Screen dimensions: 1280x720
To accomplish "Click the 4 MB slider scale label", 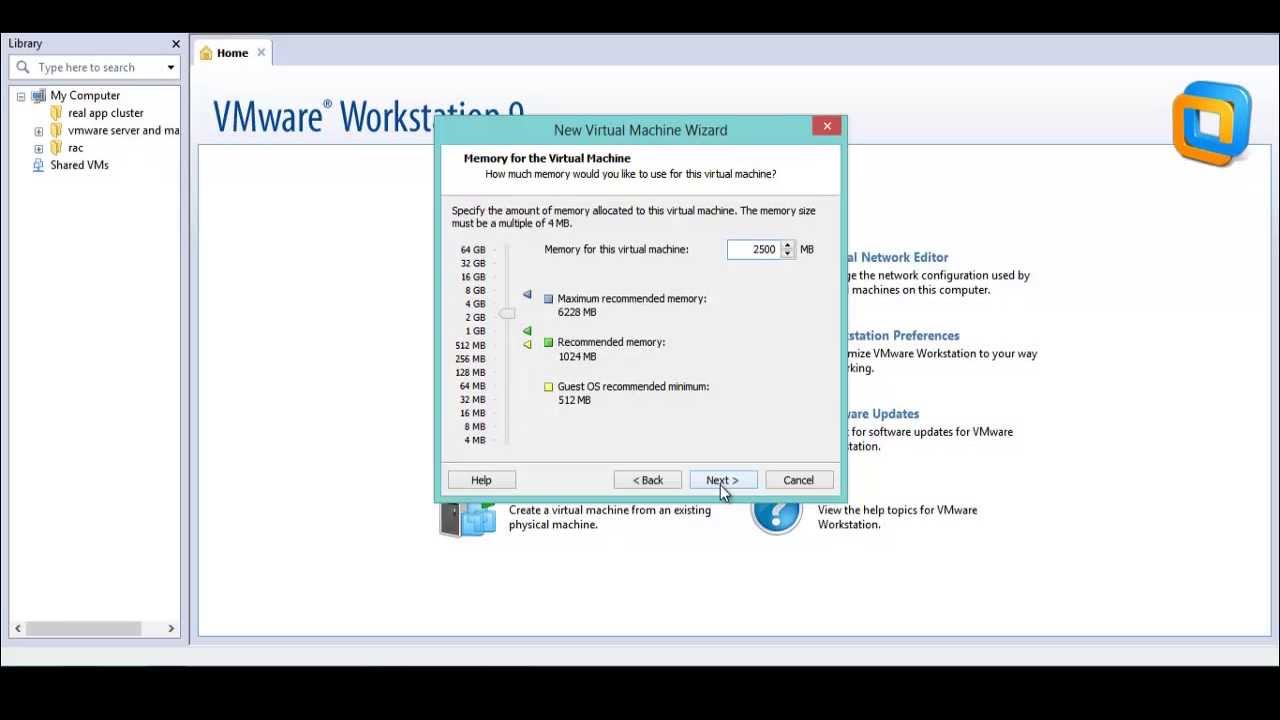I will click(x=475, y=440).
